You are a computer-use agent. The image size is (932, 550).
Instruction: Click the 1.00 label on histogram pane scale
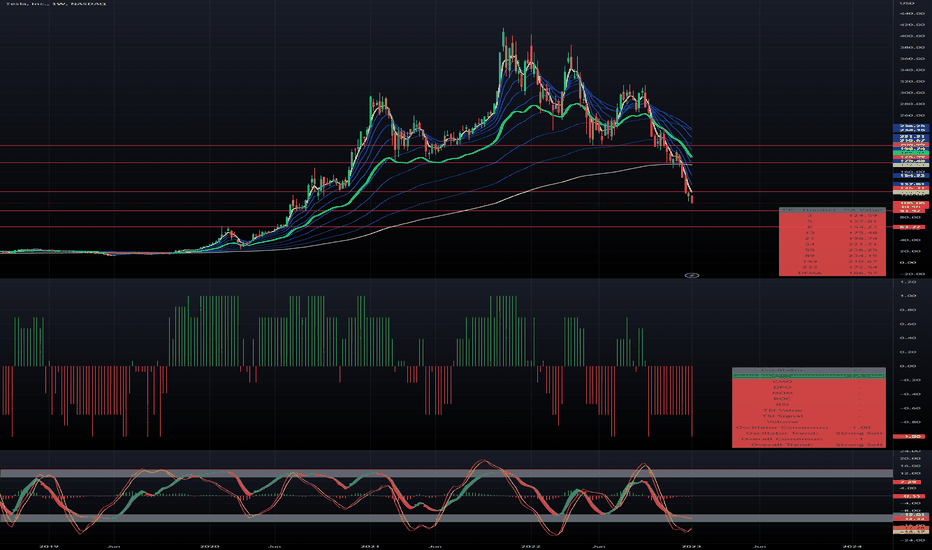click(x=908, y=296)
